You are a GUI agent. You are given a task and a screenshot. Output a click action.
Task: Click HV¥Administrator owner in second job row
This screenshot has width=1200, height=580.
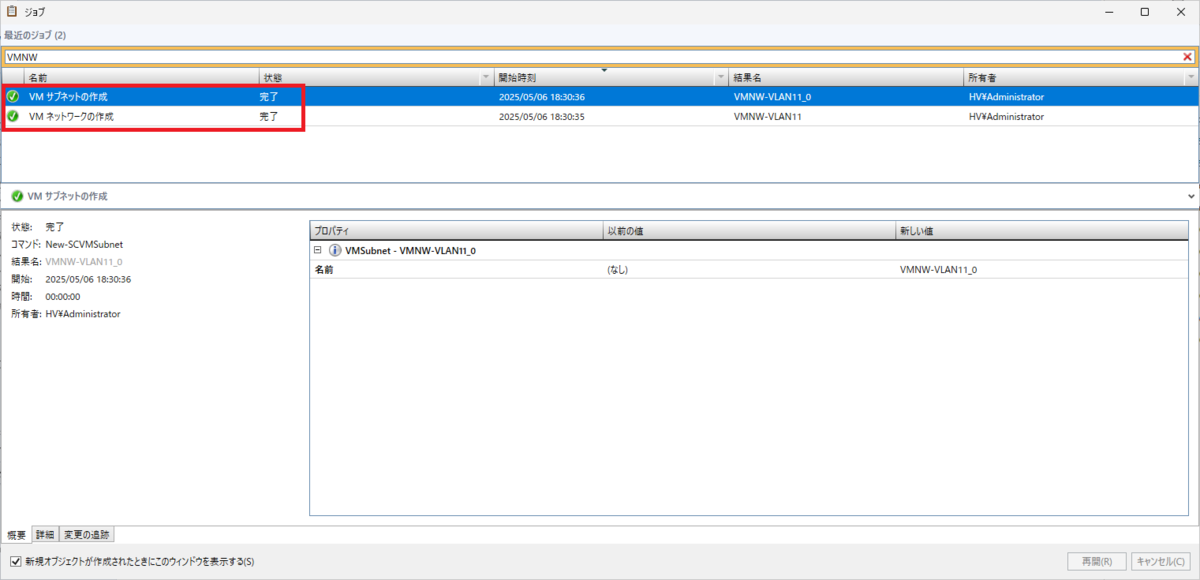[x=1006, y=116]
